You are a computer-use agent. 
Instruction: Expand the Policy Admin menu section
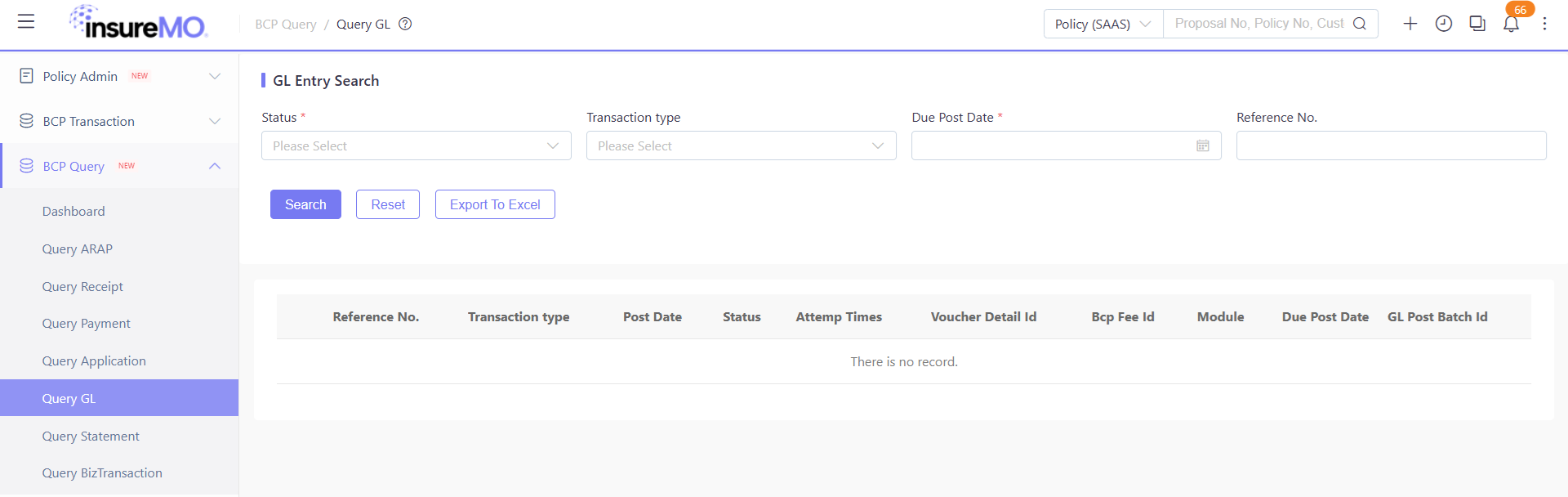(x=119, y=76)
